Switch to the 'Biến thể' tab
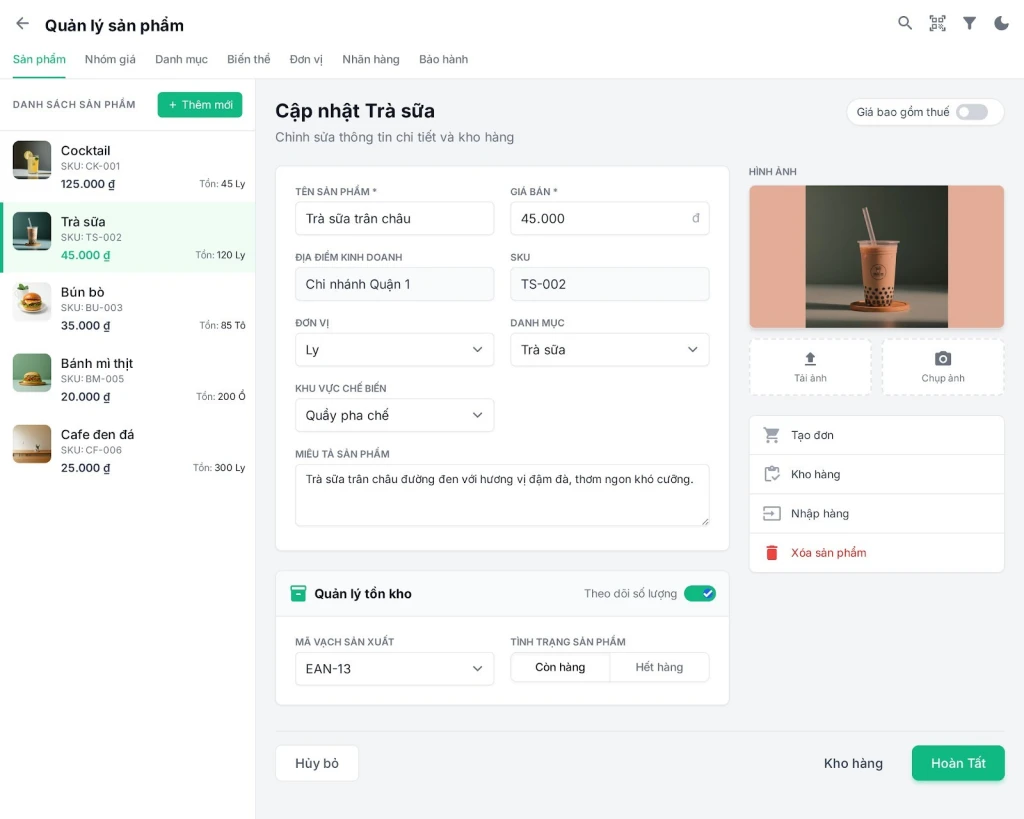The image size is (1024, 819). 248,59
